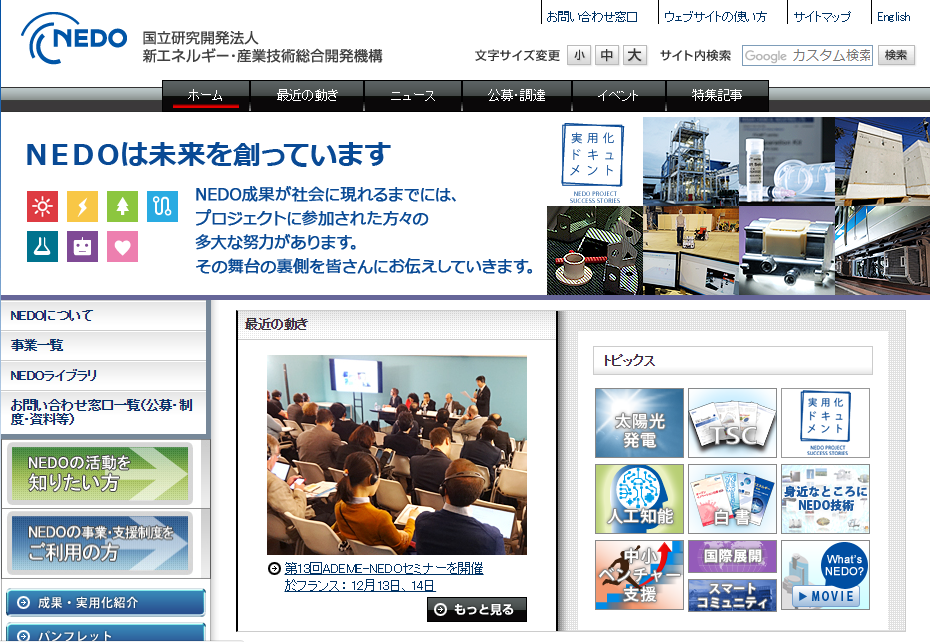Set font size to 中
This screenshot has height=642, width=930.
[607, 56]
